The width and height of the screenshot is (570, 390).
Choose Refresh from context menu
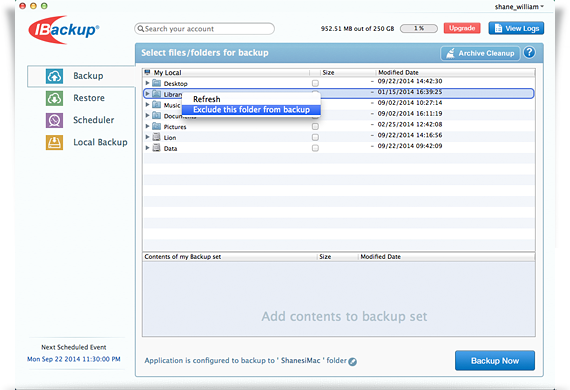251,99
